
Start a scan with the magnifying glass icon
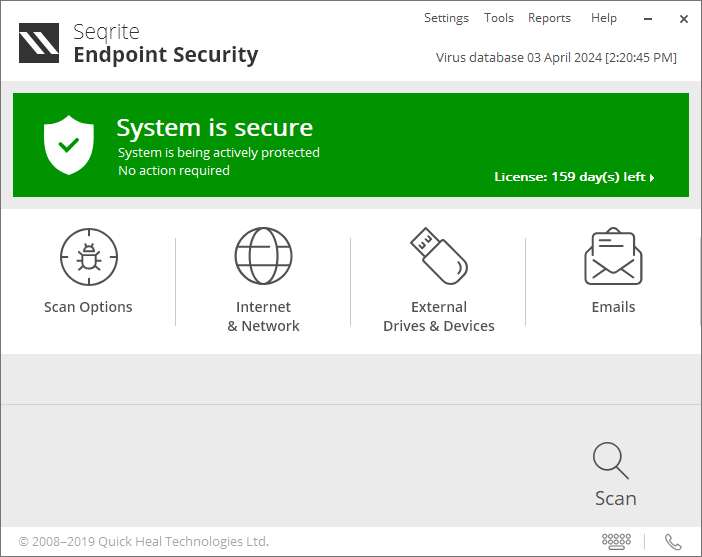(x=610, y=460)
